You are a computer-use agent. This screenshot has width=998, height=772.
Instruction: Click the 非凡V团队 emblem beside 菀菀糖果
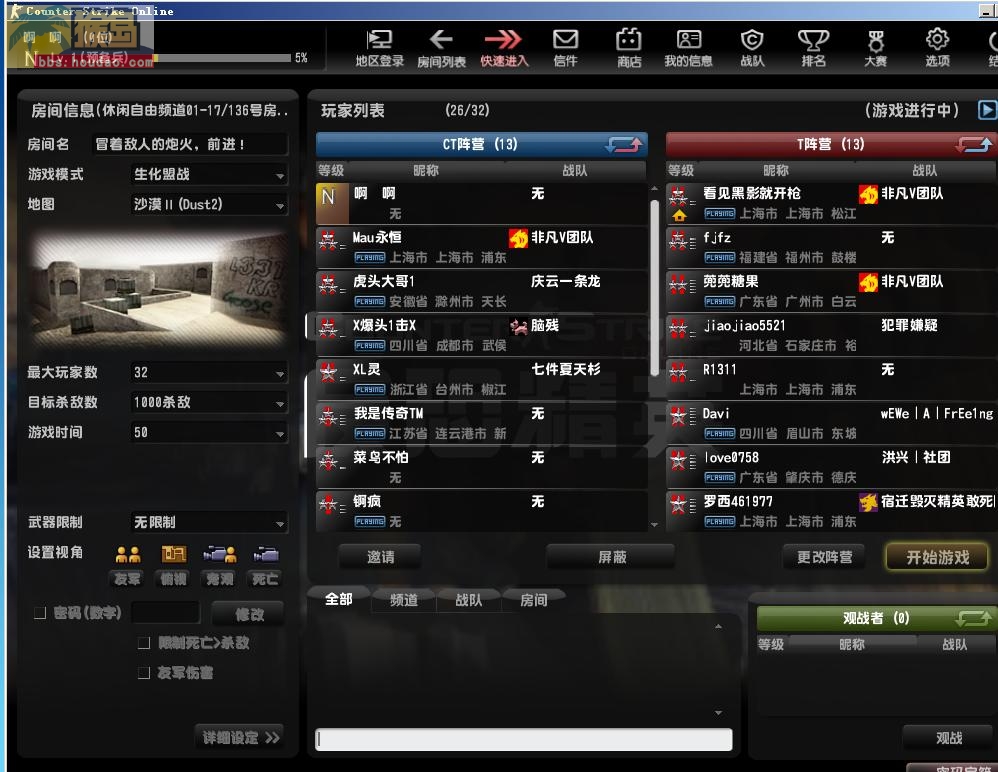coord(868,282)
